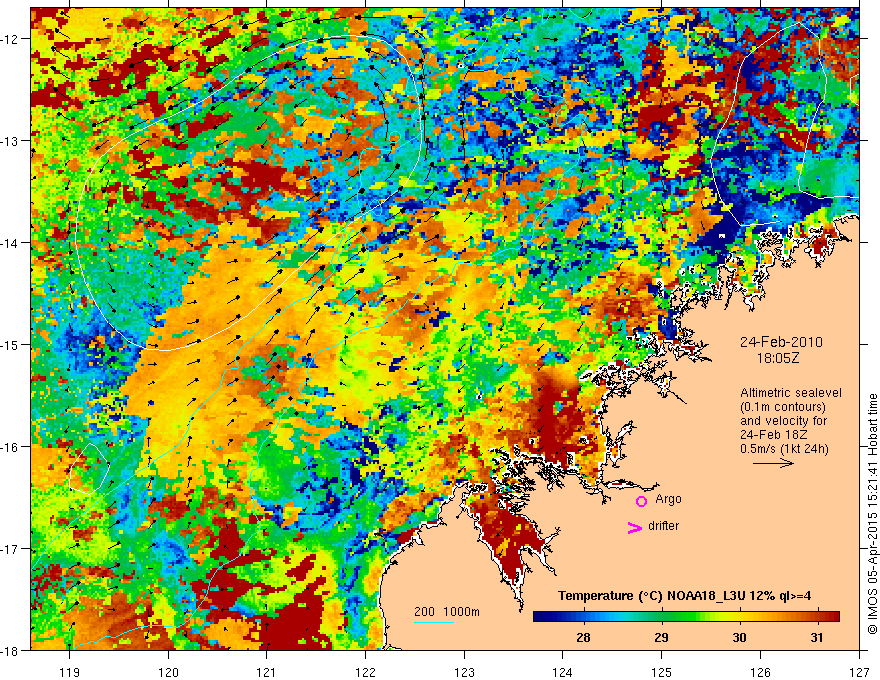
Task: Click longitude axis label 127
Action: pyautogui.click(x=859, y=672)
